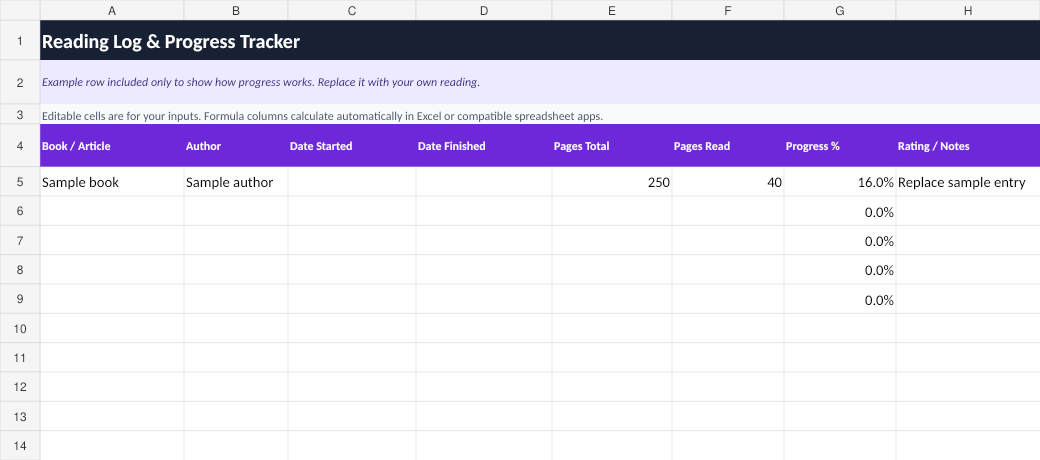Image resolution: width=1040 pixels, height=460 pixels.
Task: Select the 0.0% cell in row 8
Action: click(840, 270)
